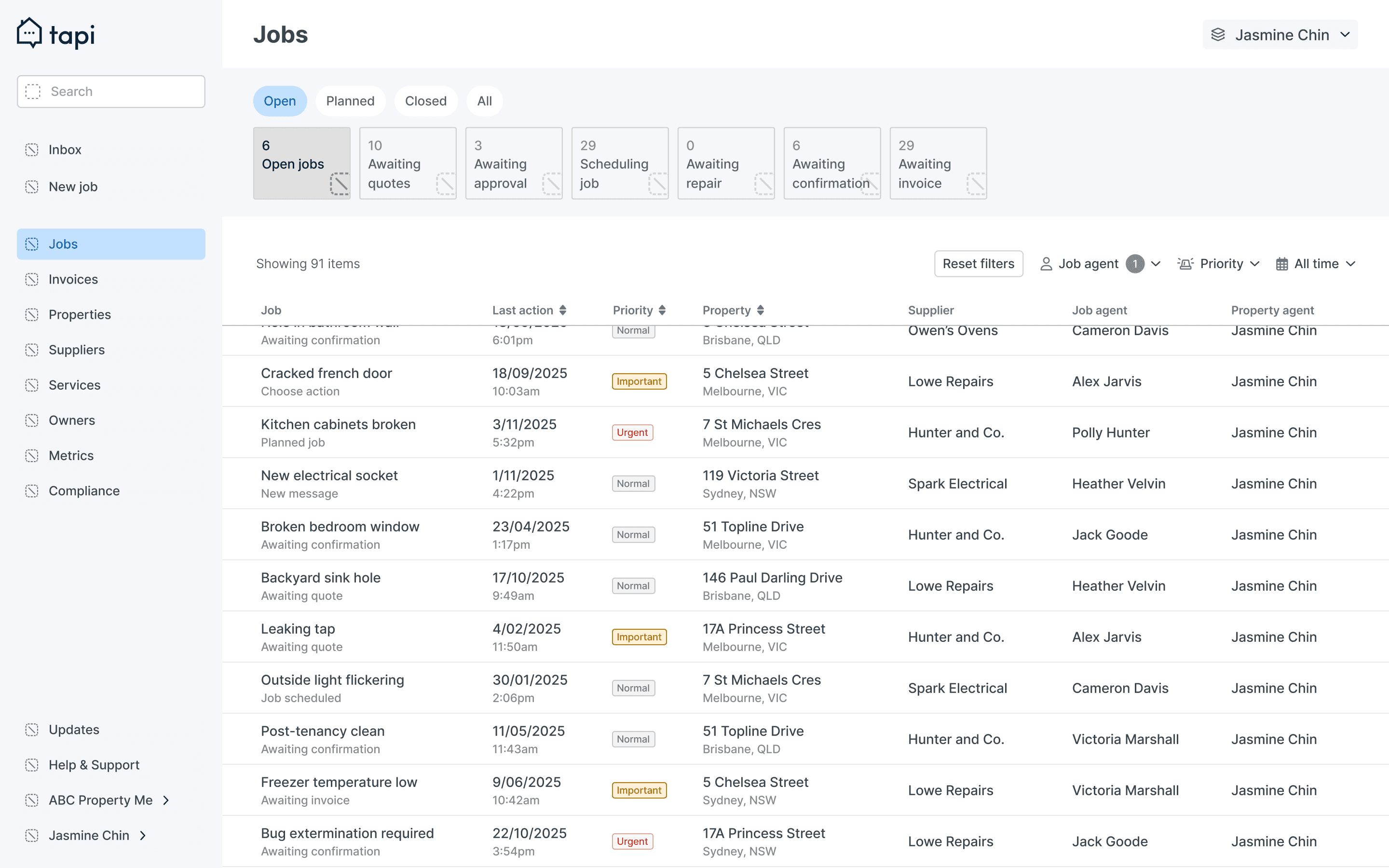
Task: Select the Awaiting invoice status card
Action: (937, 163)
